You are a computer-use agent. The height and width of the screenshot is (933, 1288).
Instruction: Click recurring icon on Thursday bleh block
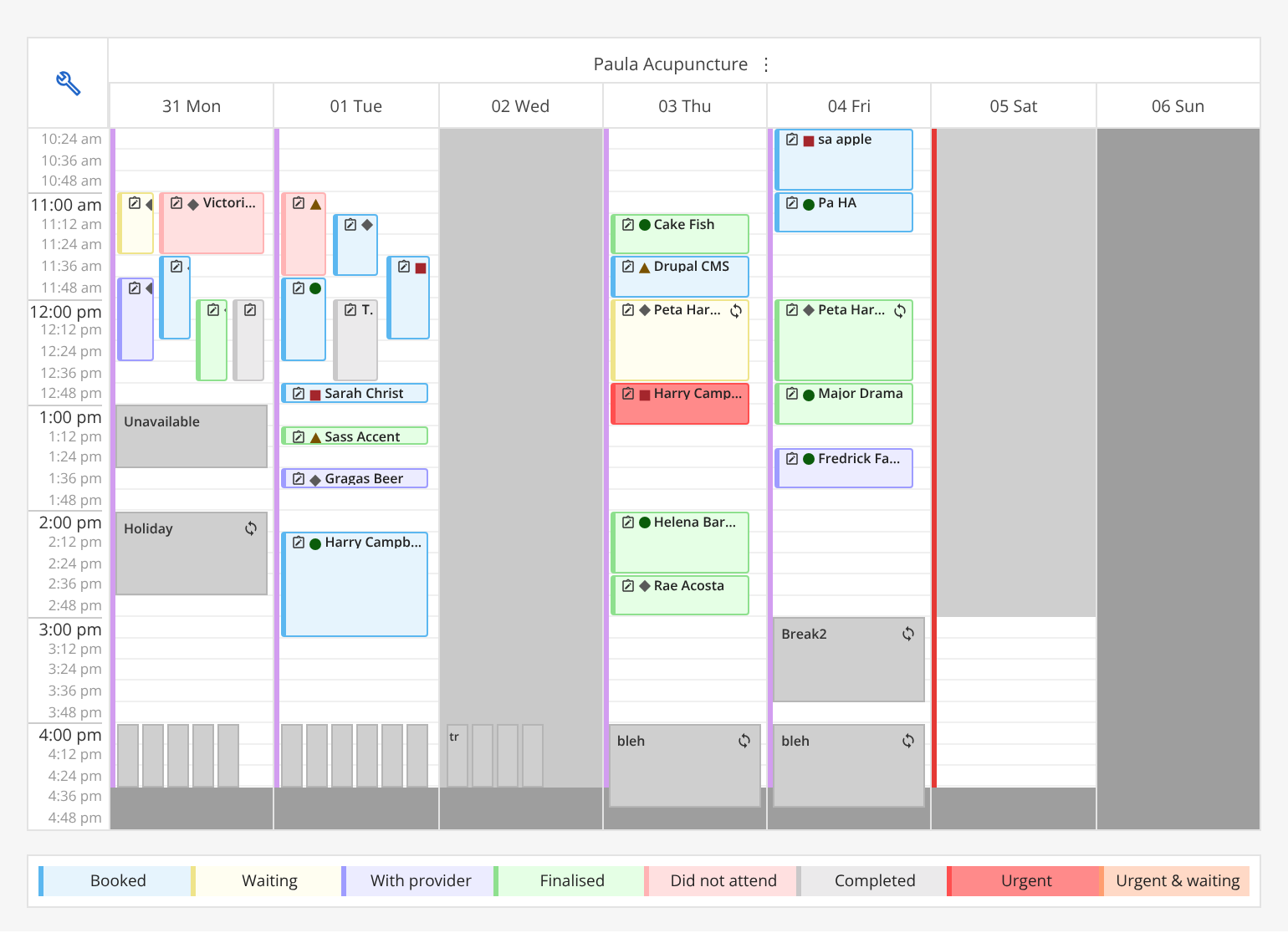coord(744,741)
